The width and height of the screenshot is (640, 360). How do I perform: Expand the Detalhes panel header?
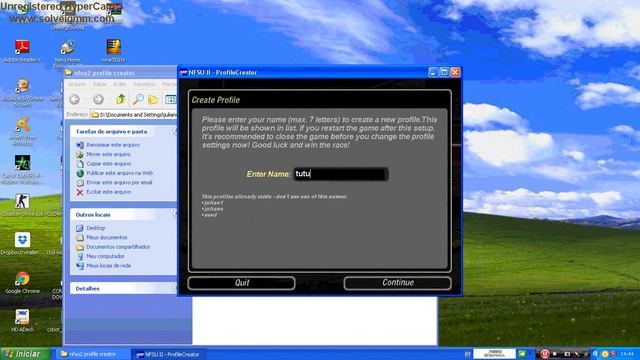tap(124, 288)
